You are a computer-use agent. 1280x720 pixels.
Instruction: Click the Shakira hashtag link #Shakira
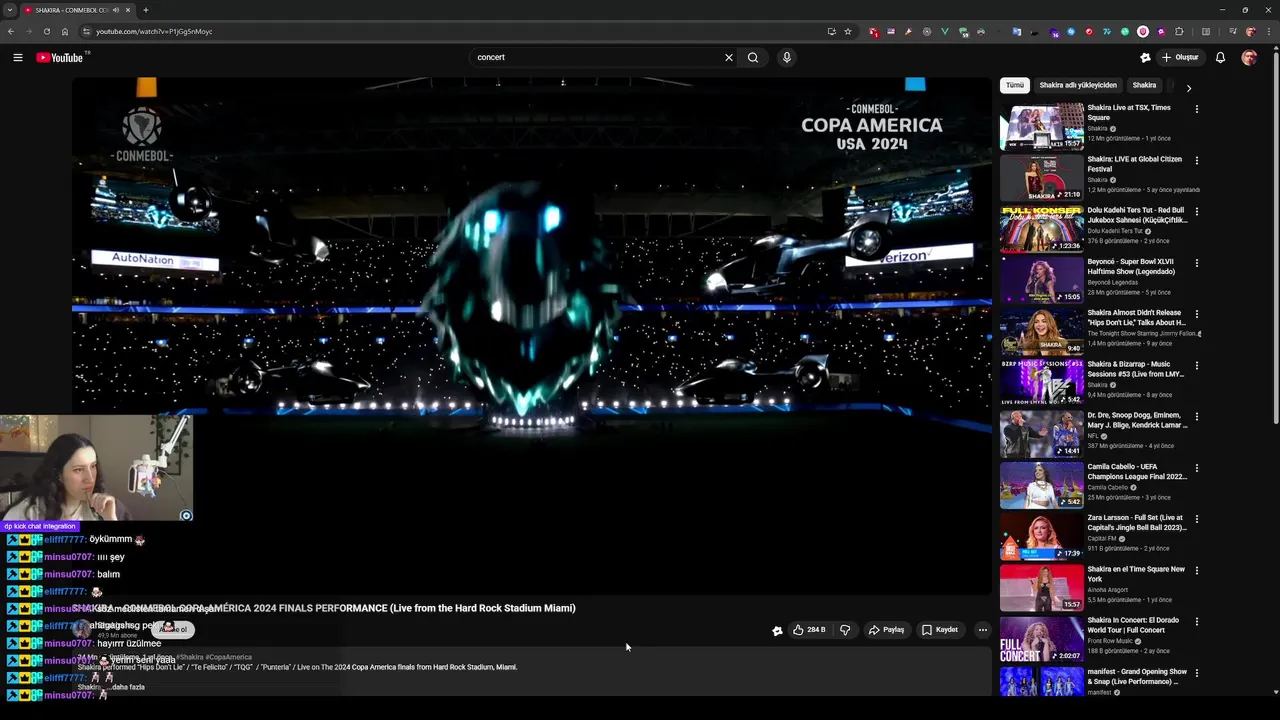[189, 657]
